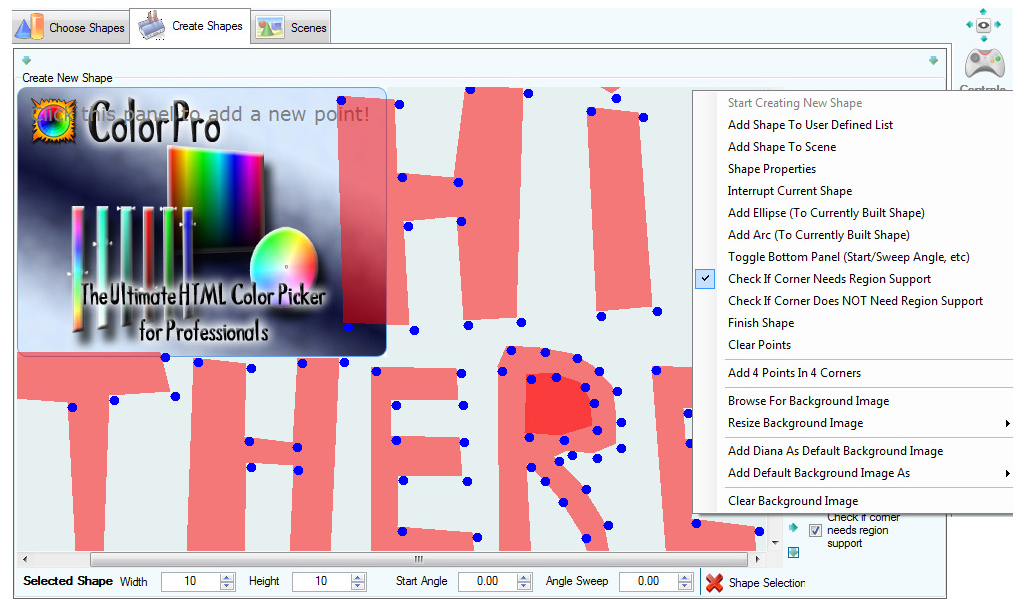Choose Add Shape To Scene
The width and height of the screenshot is (1024, 600).
pyautogui.click(x=782, y=147)
